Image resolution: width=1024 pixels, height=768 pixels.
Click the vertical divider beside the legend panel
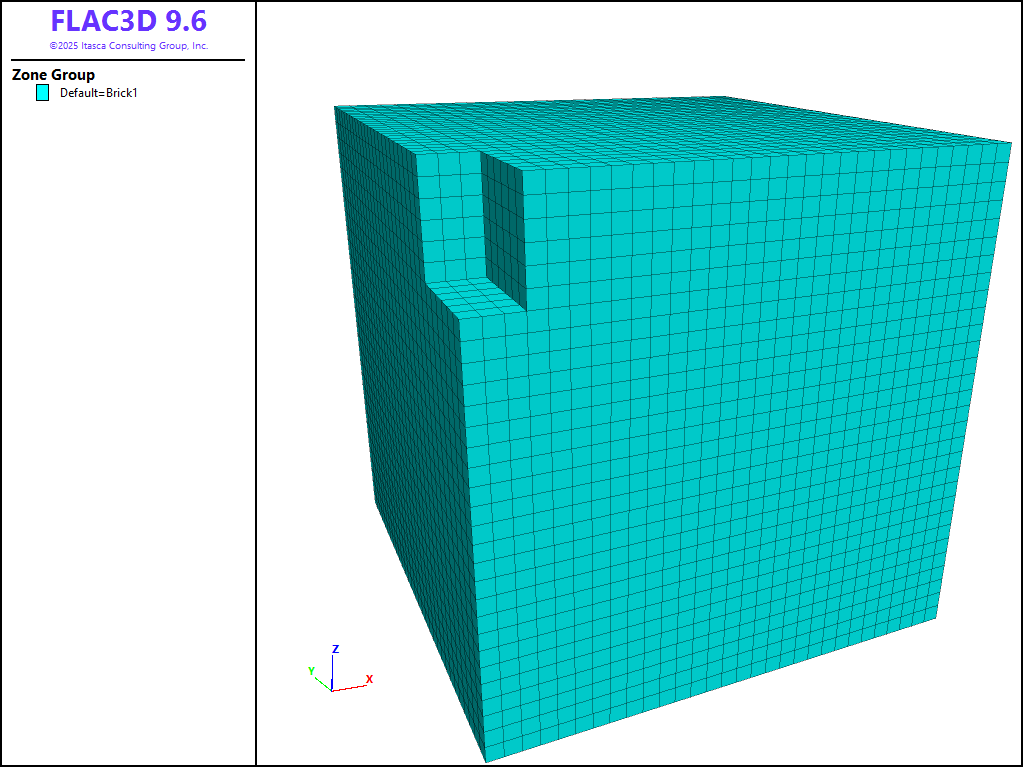point(256,400)
